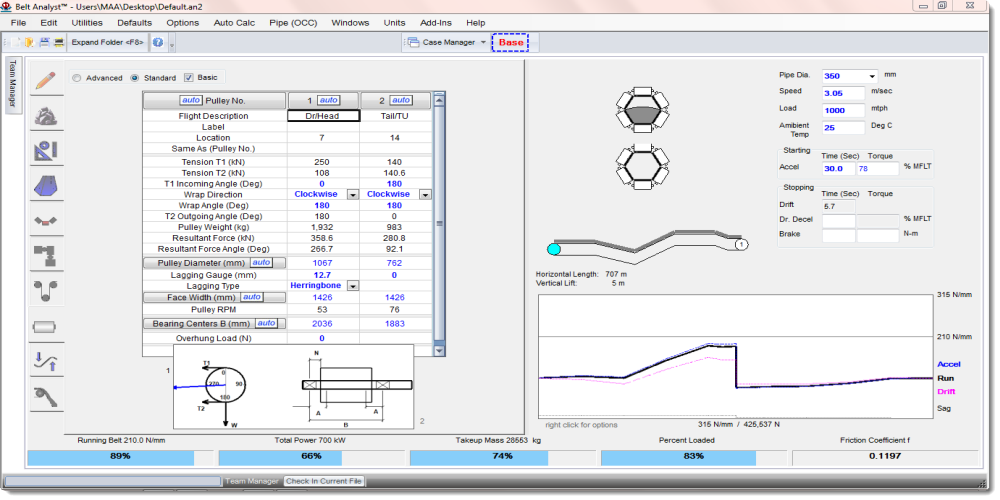Click the Bearing Centers B (mm) button
The width and height of the screenshot is (1000, 500).
pyautogui.click(x=214, y=323)
